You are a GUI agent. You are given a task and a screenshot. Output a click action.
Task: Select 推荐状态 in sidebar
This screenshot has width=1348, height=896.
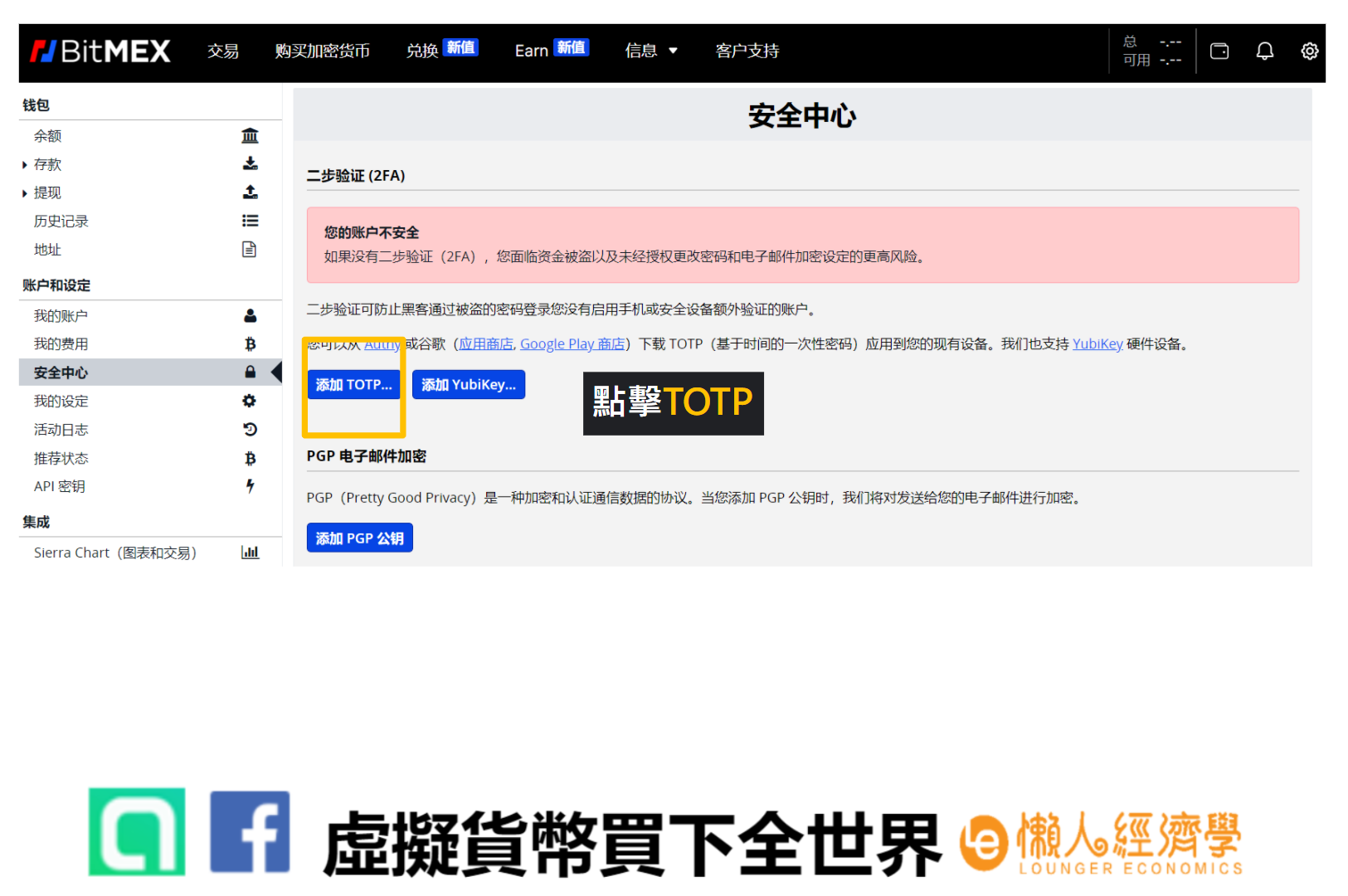point(61,458)
